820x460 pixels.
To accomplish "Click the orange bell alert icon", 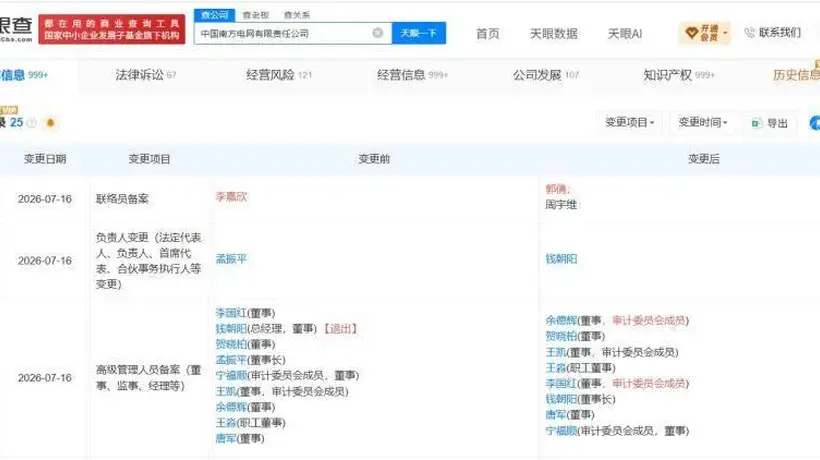I will 51,123.
